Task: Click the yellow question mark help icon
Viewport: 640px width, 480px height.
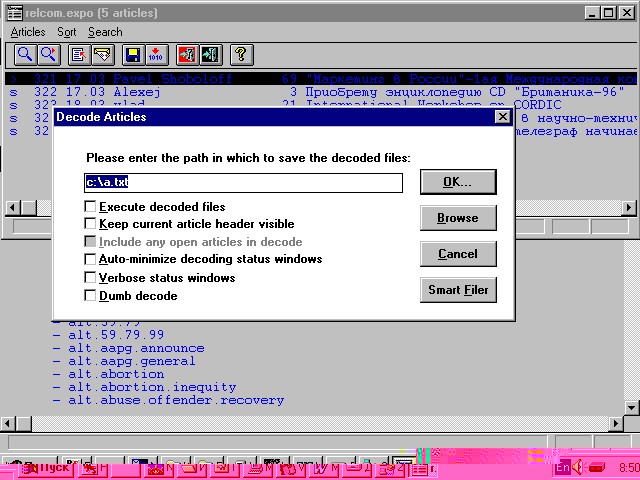Action: tap(242, 55)
